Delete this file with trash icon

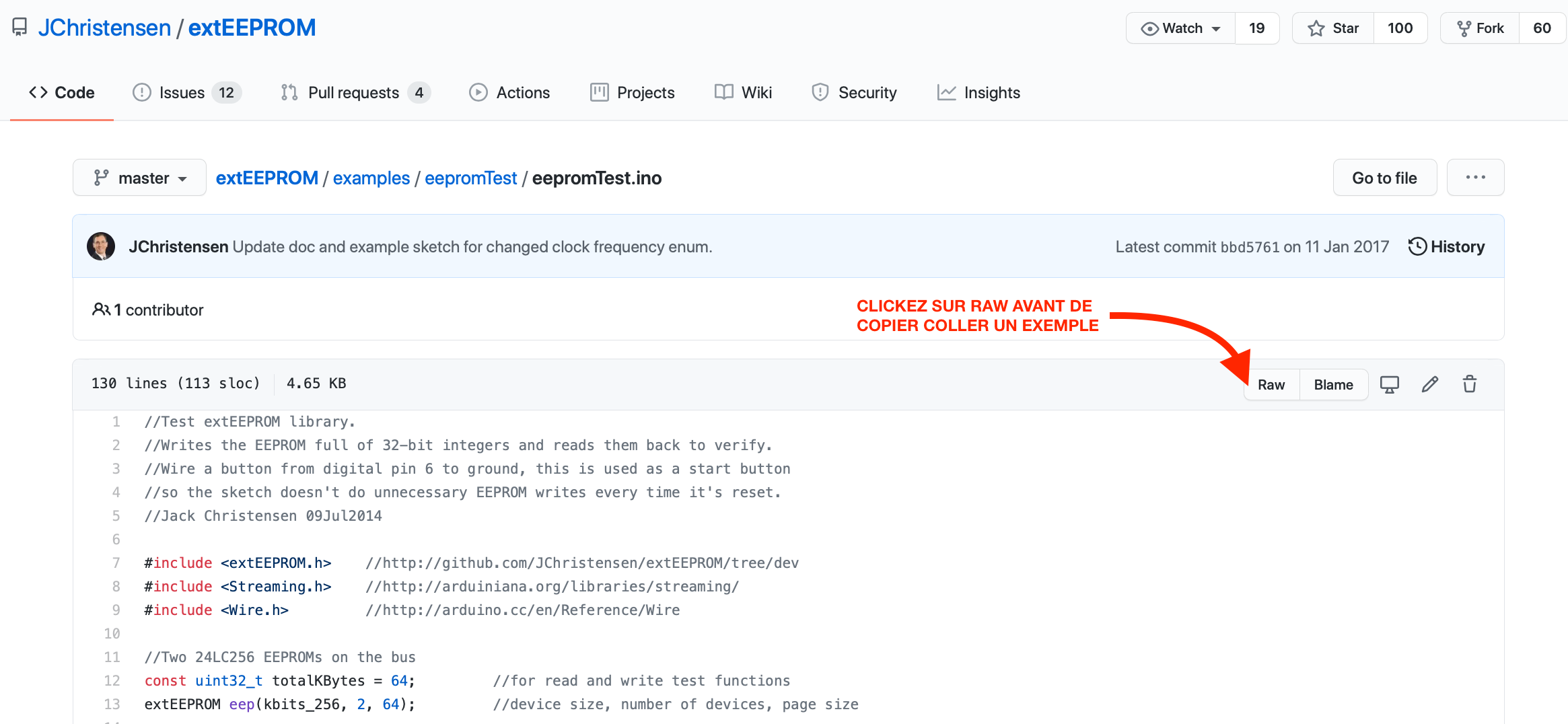1470,384
